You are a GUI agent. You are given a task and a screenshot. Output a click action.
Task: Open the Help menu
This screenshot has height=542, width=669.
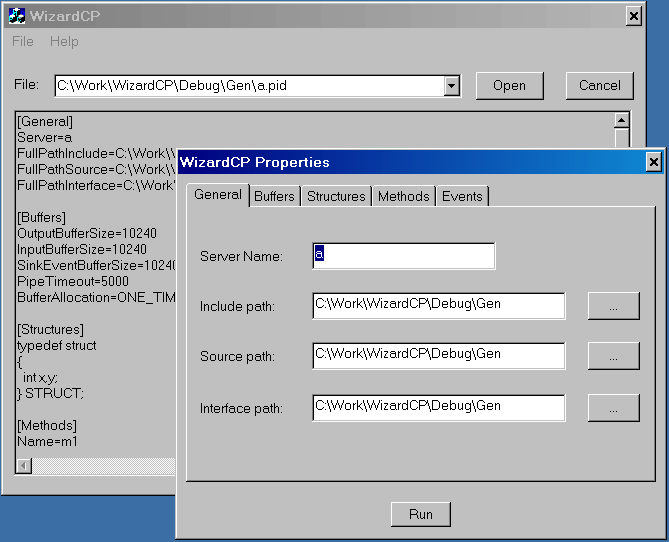64,41
